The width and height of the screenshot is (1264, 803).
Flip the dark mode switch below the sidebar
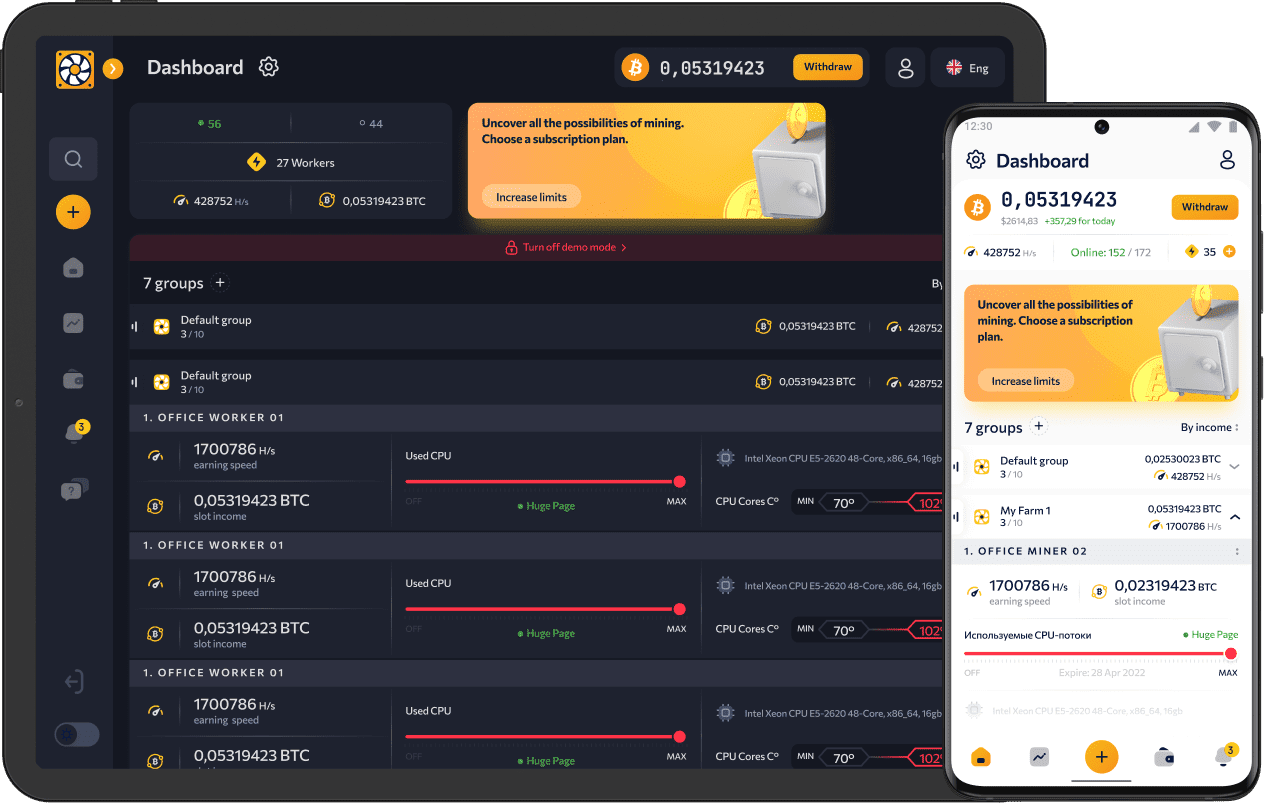[x=76, y=734]
